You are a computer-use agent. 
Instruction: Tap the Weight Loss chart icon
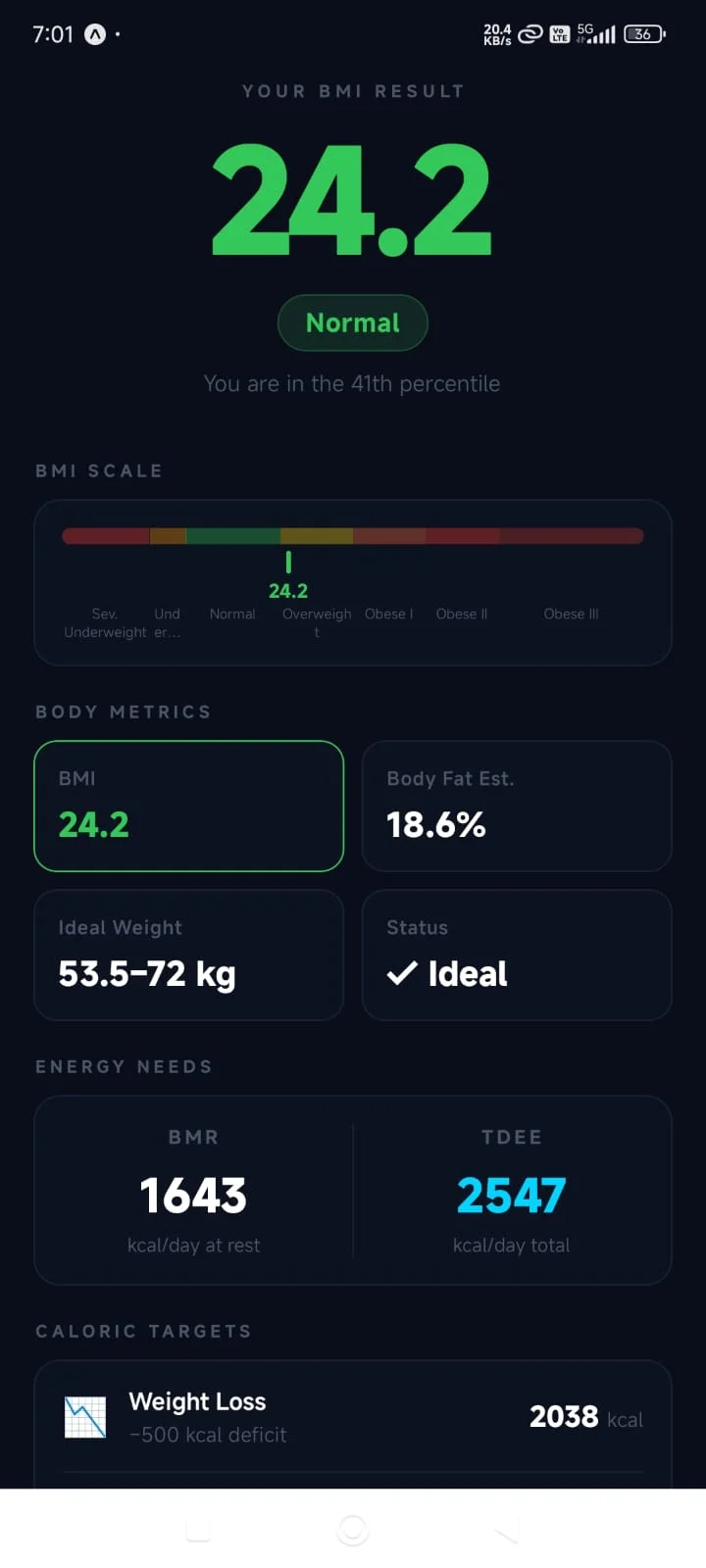pos(85,1417)
